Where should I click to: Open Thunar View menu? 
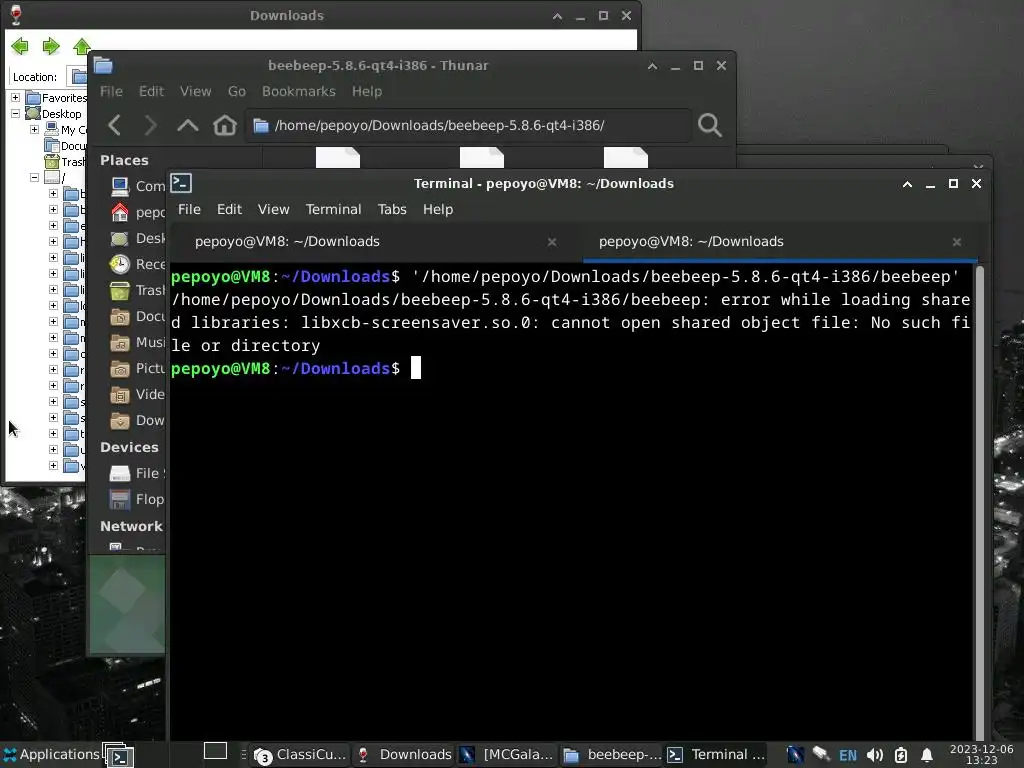click(x=195, y=91)
